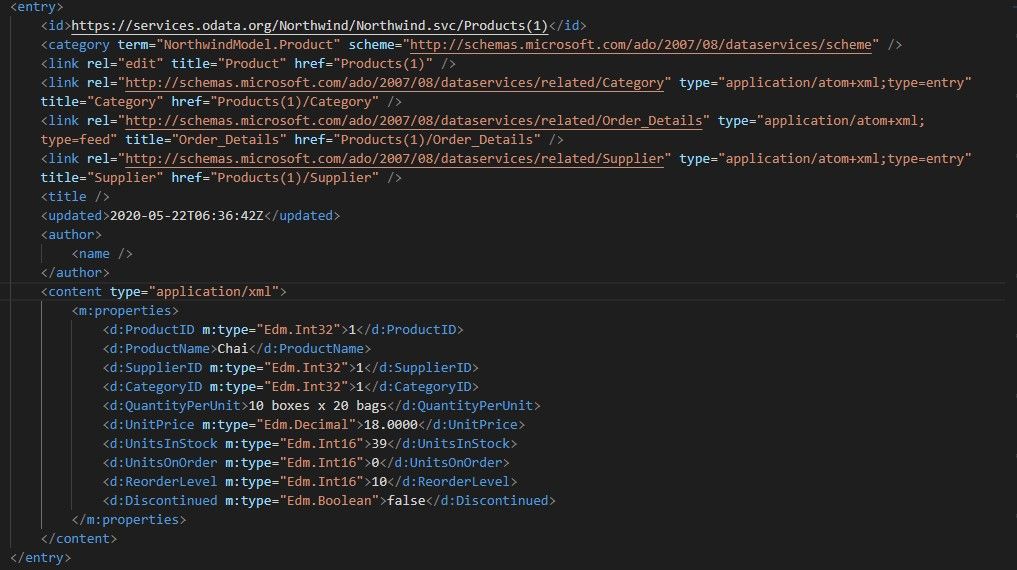Click the d:UnitsInStock element line
This screenshot has height=570, width=1017.
309,444
